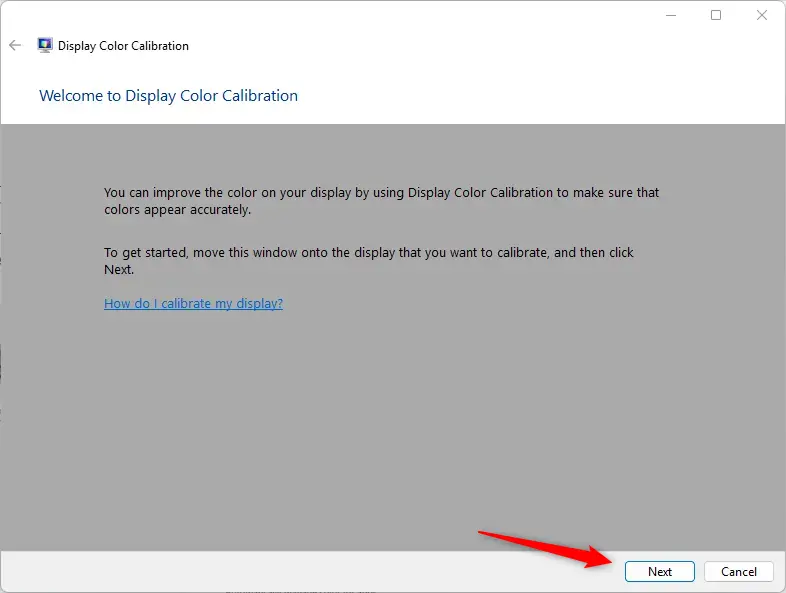This screenshot has height=593, width=786.
Task: Close the Display Color Calibration window
Action: point(761,16)
